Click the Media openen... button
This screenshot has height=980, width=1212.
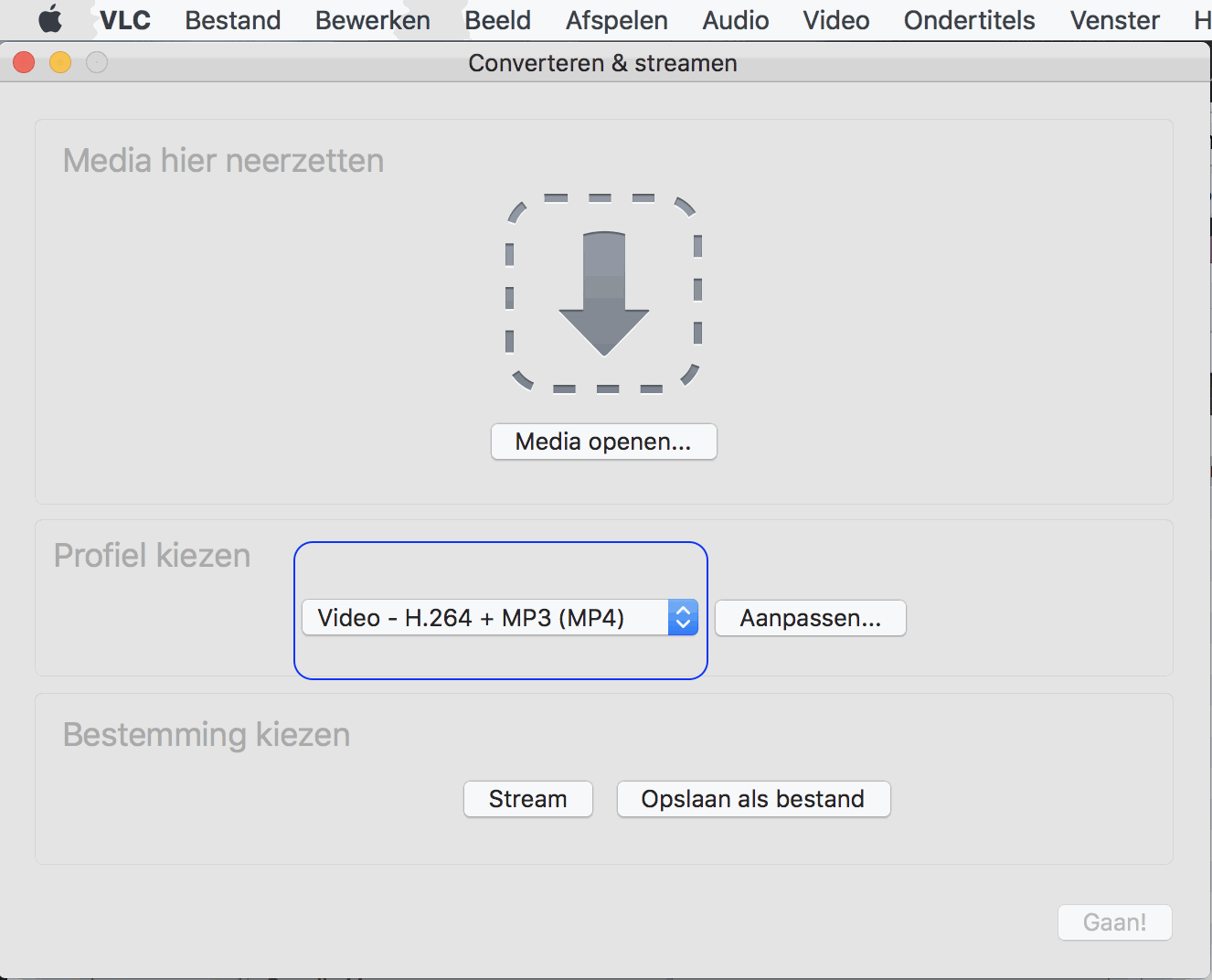[x=603, y=442]
